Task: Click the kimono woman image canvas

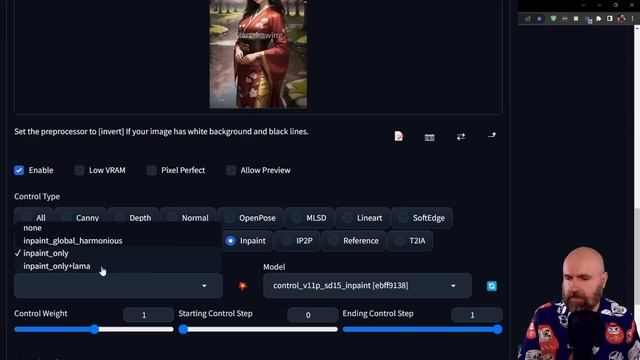Action: [258, 54]
